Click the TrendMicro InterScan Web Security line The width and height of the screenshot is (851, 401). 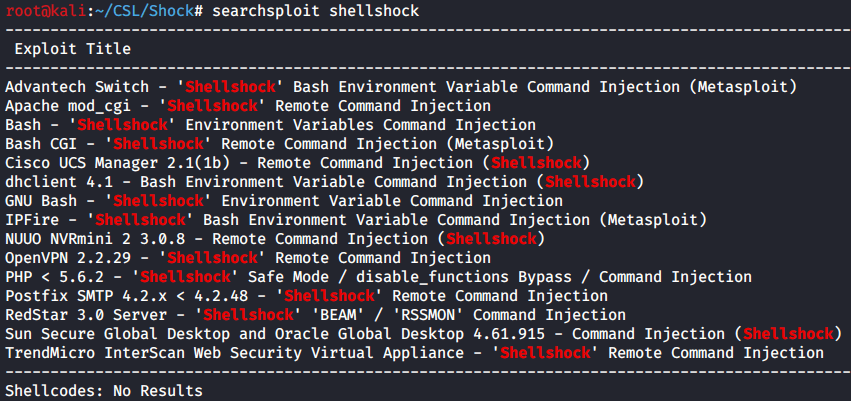[x=414, y=352]
